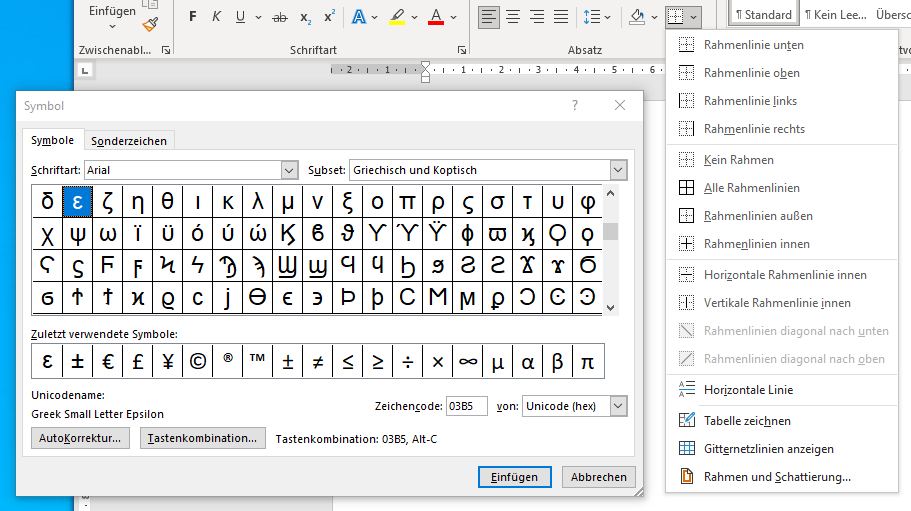Toggle Gitternetzlinien anzeigen
Viewport: 911px width, 511px height.
[781, 448]
